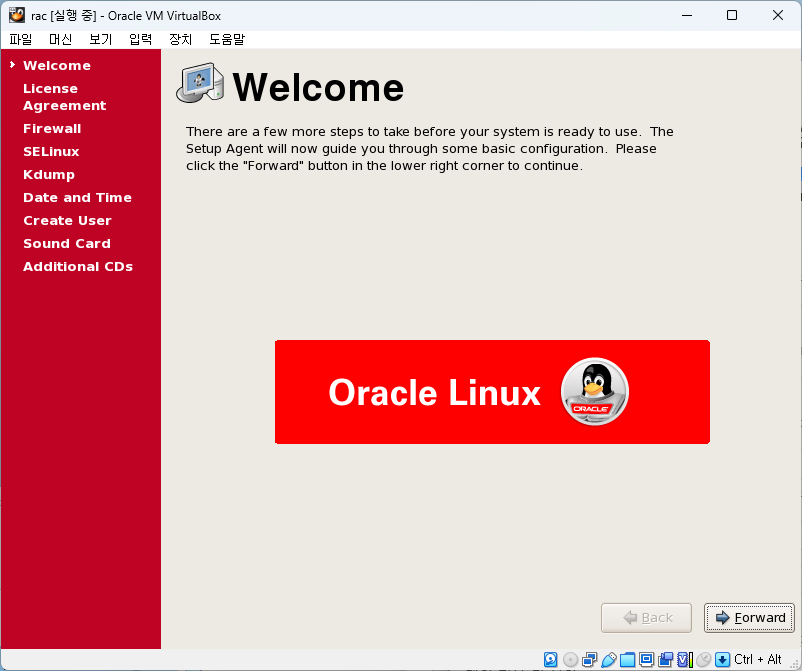Click the mouse integration status icon
This screenshot has width=802, height=671.
[704, 660]
